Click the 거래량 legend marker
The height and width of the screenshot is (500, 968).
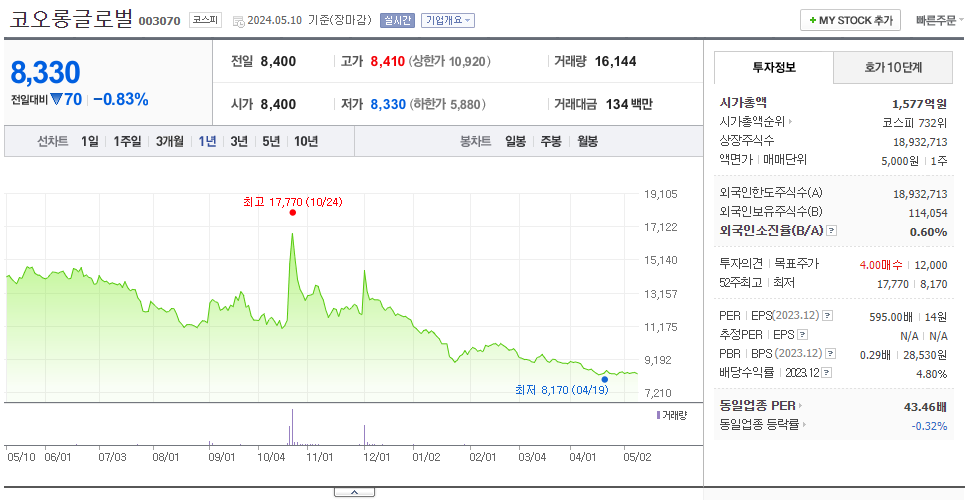(x=658, y=415)
